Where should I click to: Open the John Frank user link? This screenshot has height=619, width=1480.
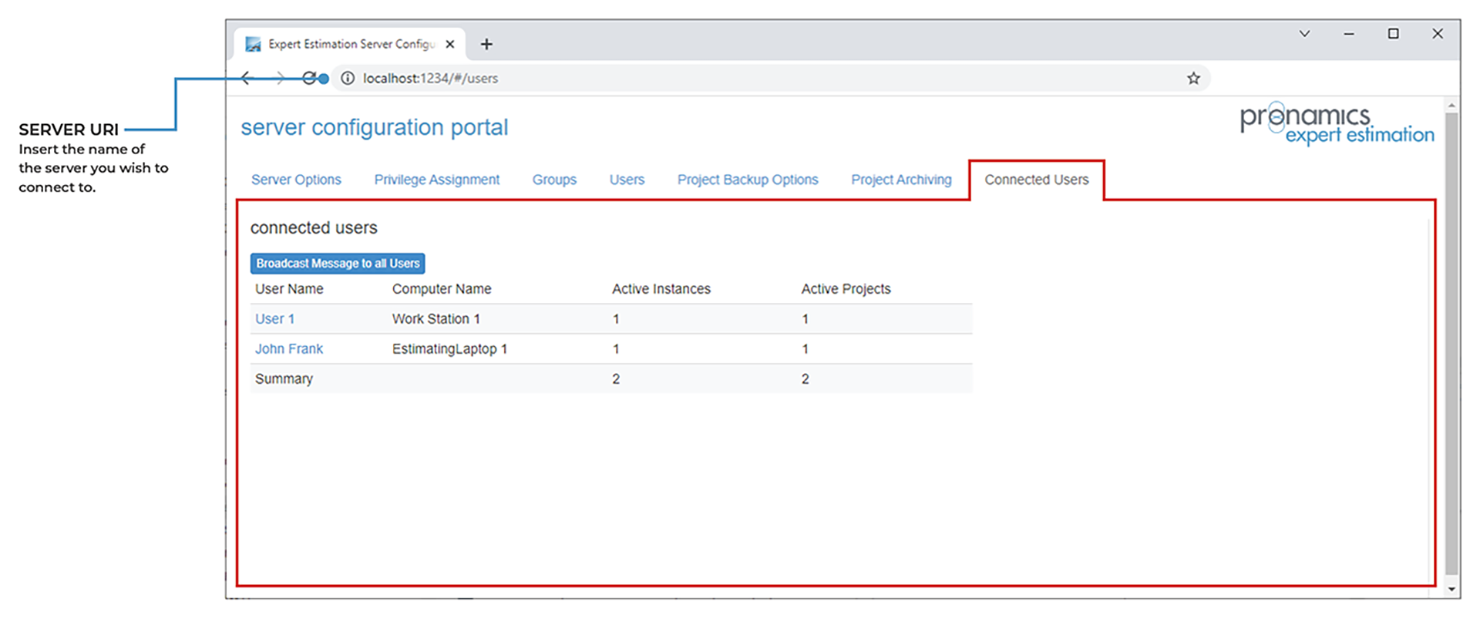click(289, 349)
